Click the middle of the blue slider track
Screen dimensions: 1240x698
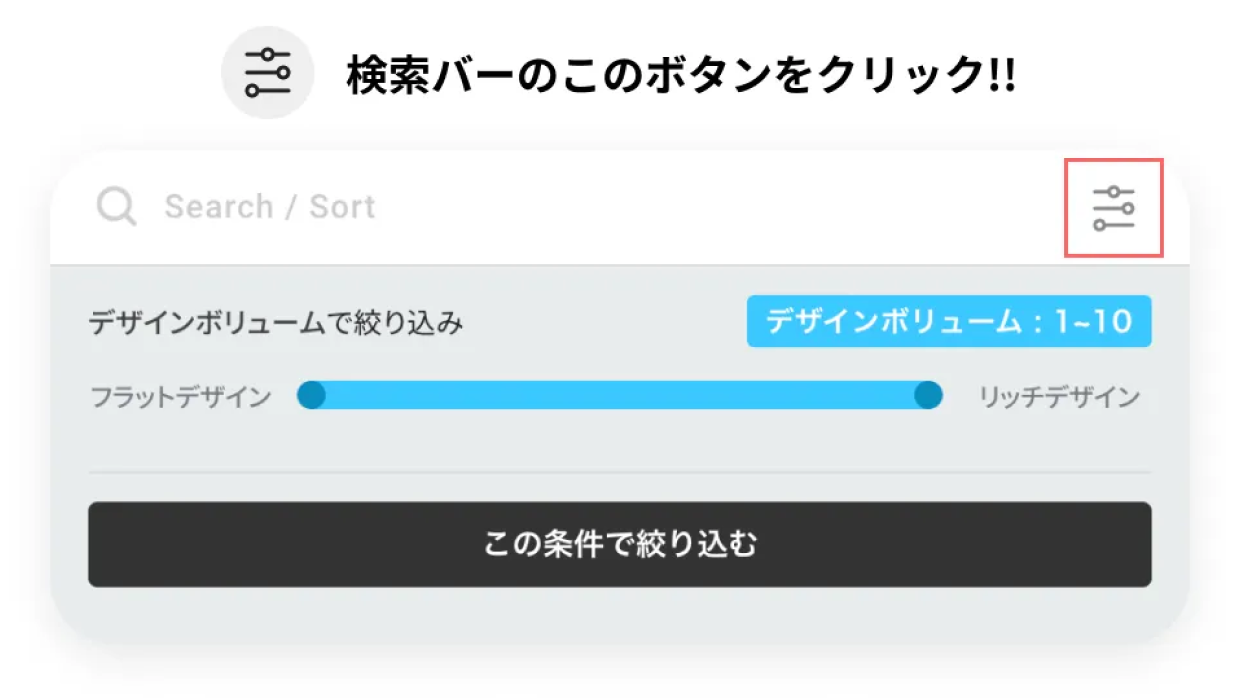pyautogui.click(x=620, y=396)
